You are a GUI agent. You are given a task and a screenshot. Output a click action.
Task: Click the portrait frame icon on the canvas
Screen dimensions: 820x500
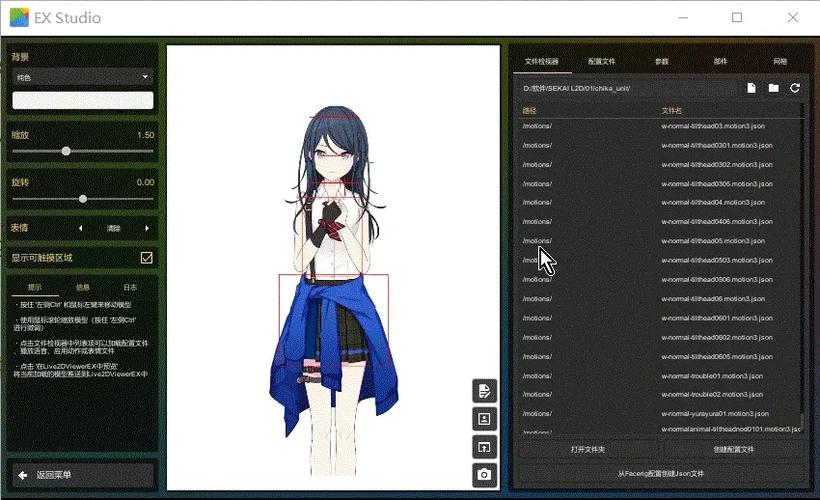click(x=484, y=419)
